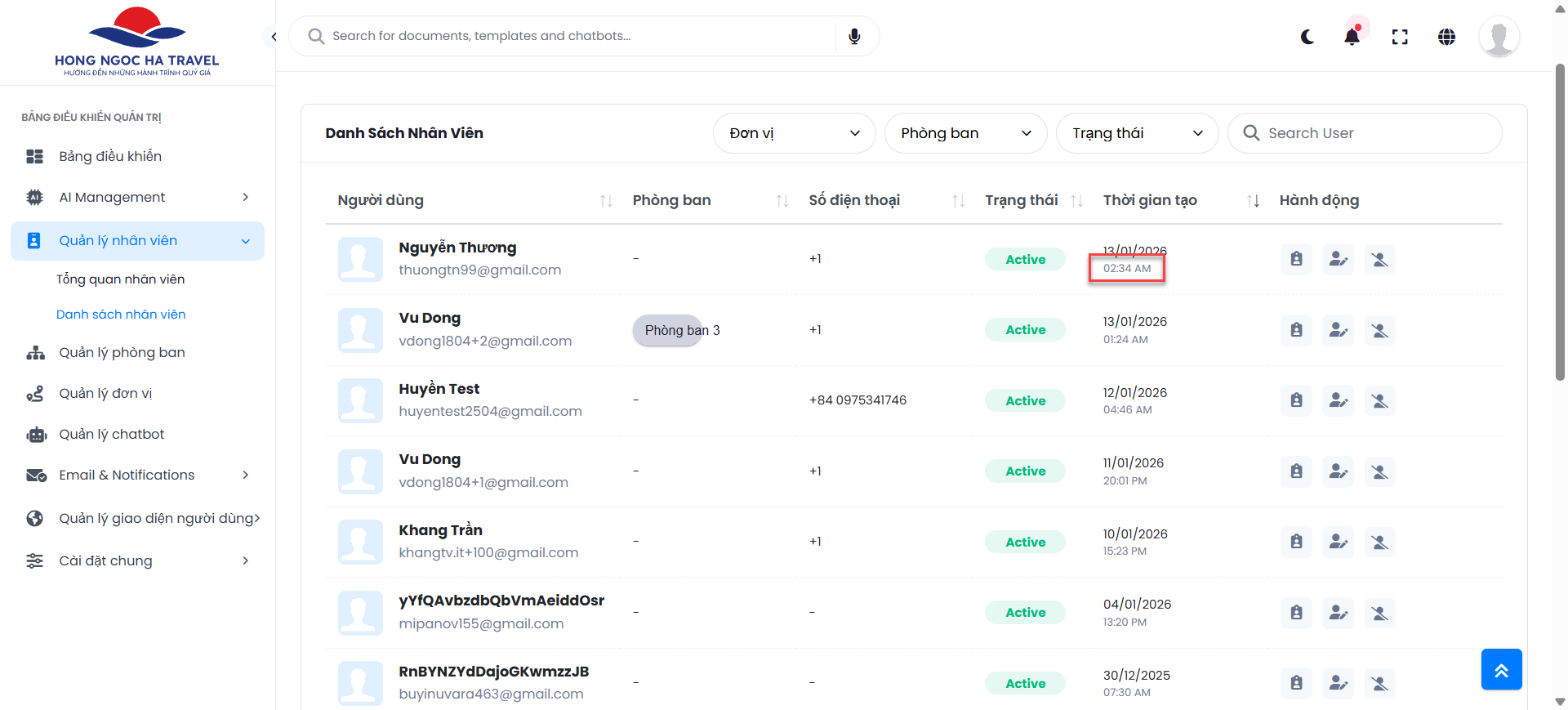Image resolution: width=1568 pixels, height=710 pixels.
Task: Open the notifications bell
Action: [x=1352, y=37]
